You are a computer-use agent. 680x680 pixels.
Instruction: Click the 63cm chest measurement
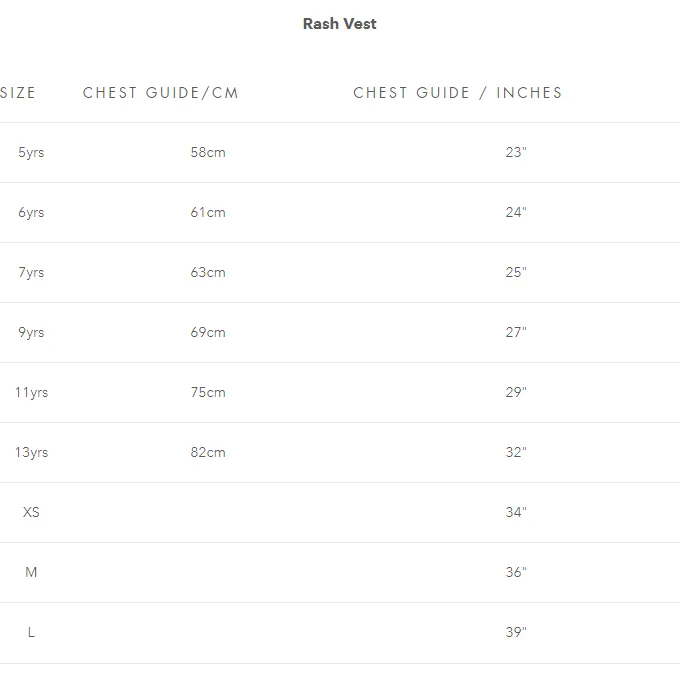(x=208, y=272)
